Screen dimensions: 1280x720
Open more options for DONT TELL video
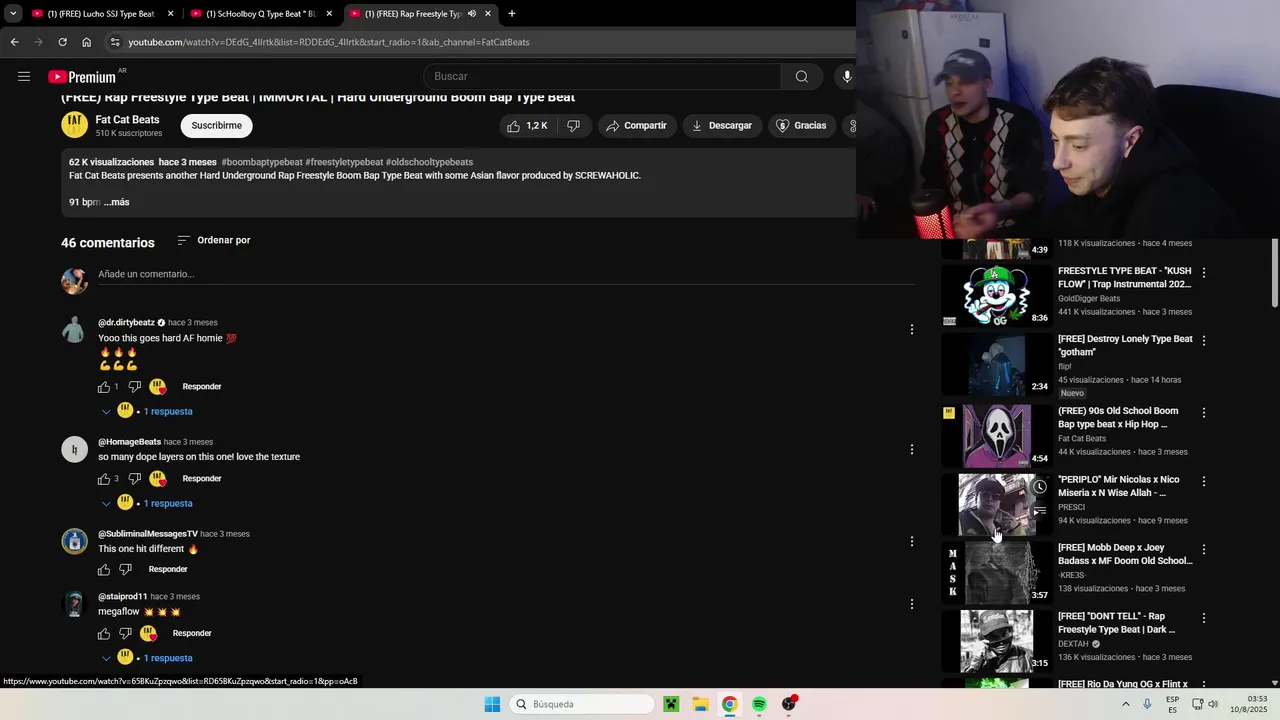tap(1204, 618)
